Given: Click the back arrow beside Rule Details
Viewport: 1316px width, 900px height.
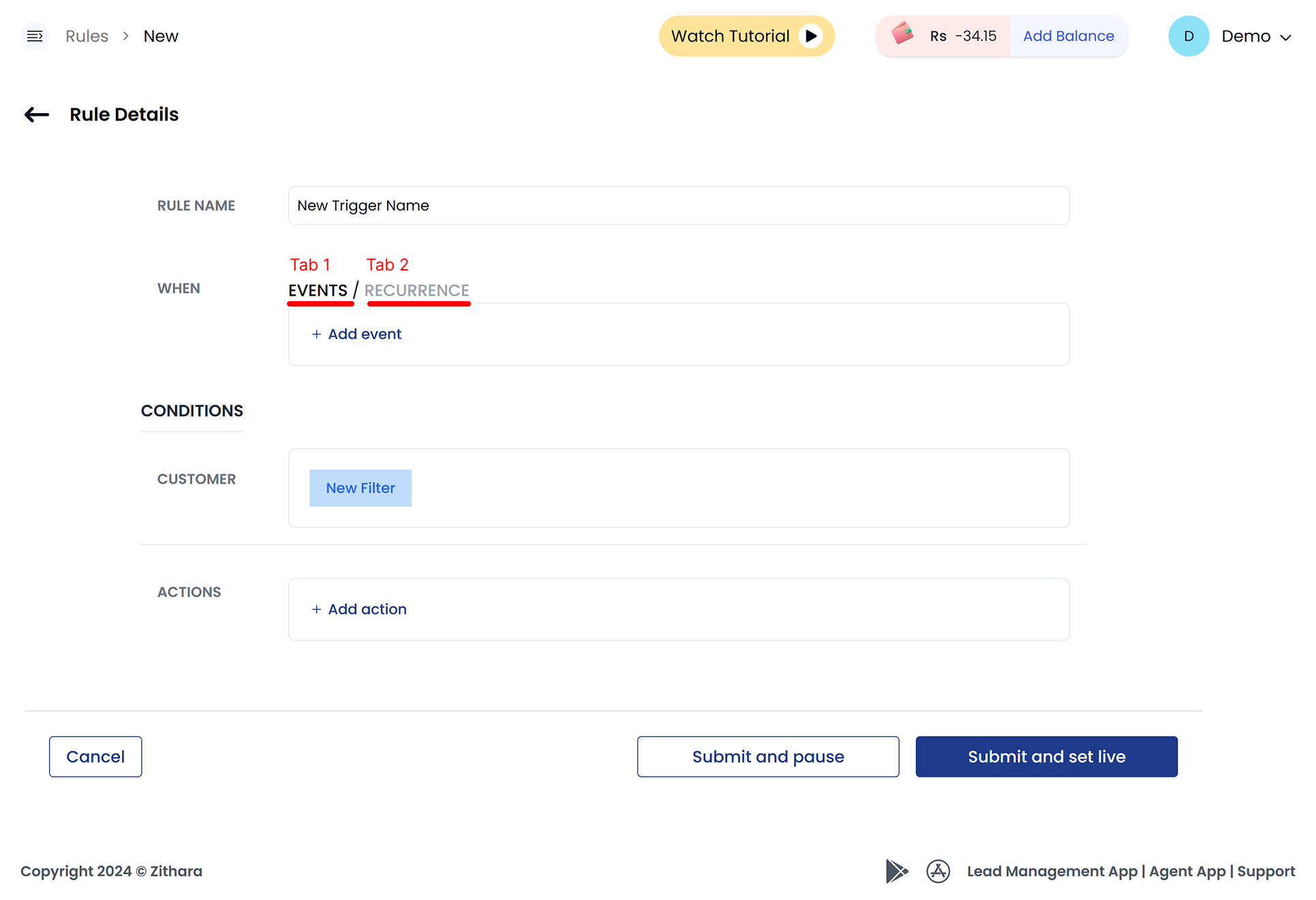Looking at the screenshot, I should [x=37, y=115].
